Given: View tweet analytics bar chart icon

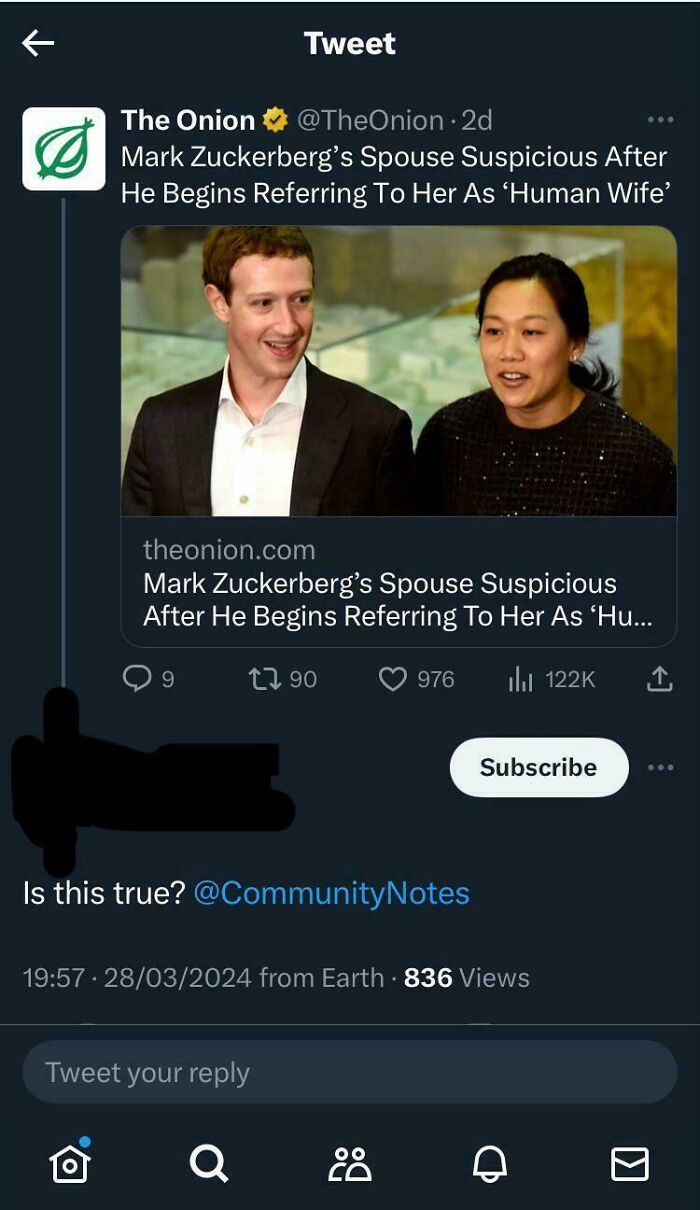Looking at the screenshot, I should [x=521, y=679].
